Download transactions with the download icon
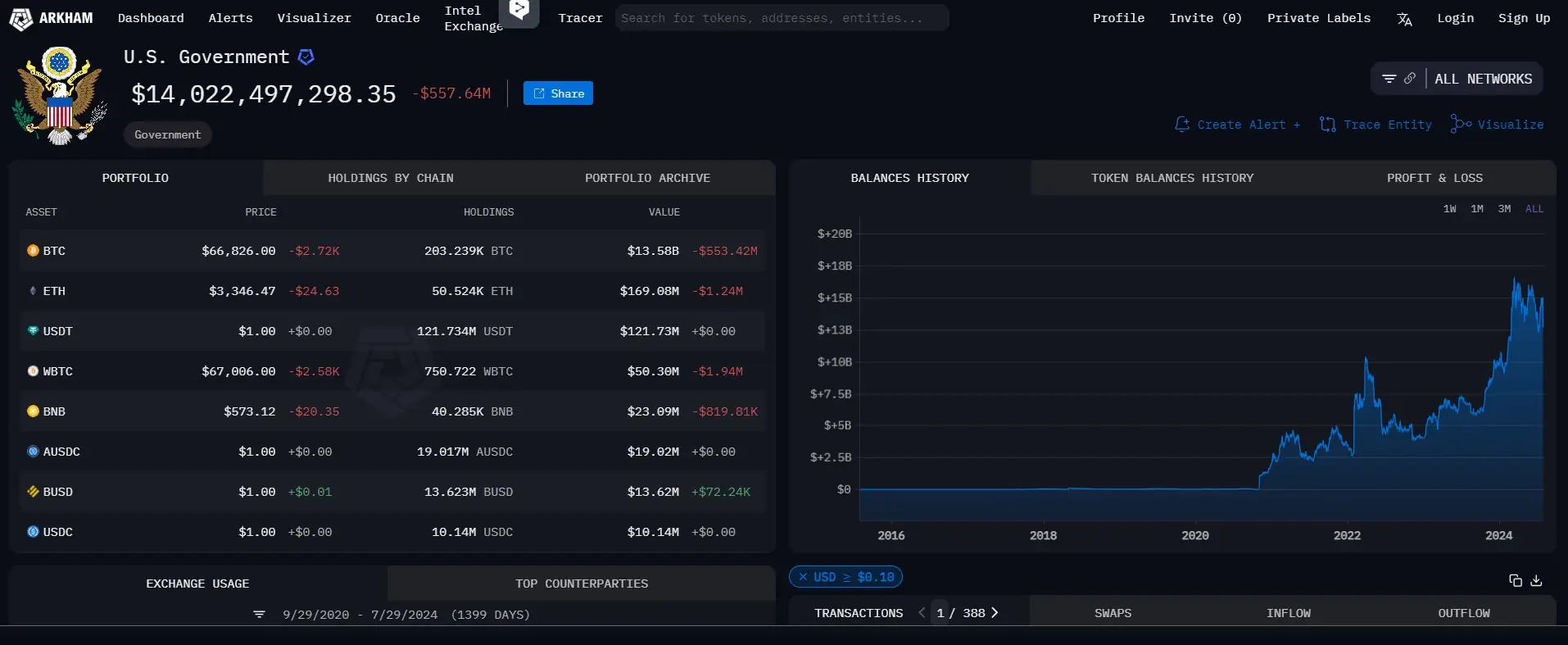The width and height of the screenshot is (1568, 645). pos(1536,580)
